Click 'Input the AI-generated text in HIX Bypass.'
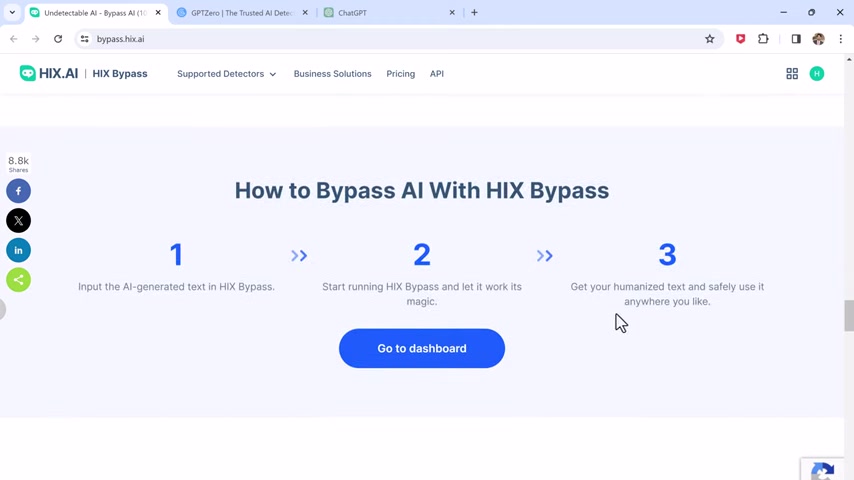The height and width of the screenshot is (480, 854). tap(176, 287)
